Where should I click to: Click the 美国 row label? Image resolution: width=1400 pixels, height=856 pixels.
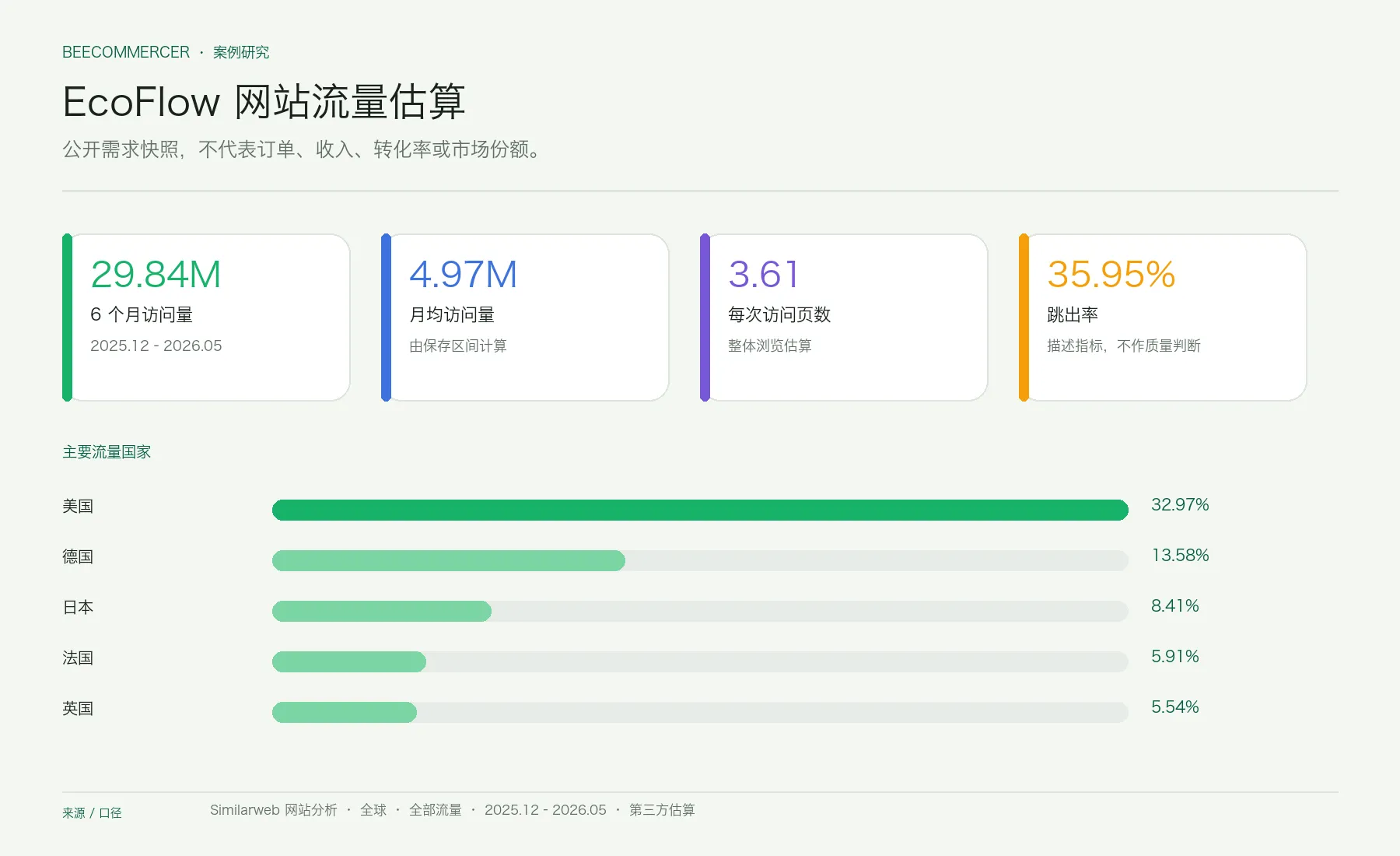point(78,507)
